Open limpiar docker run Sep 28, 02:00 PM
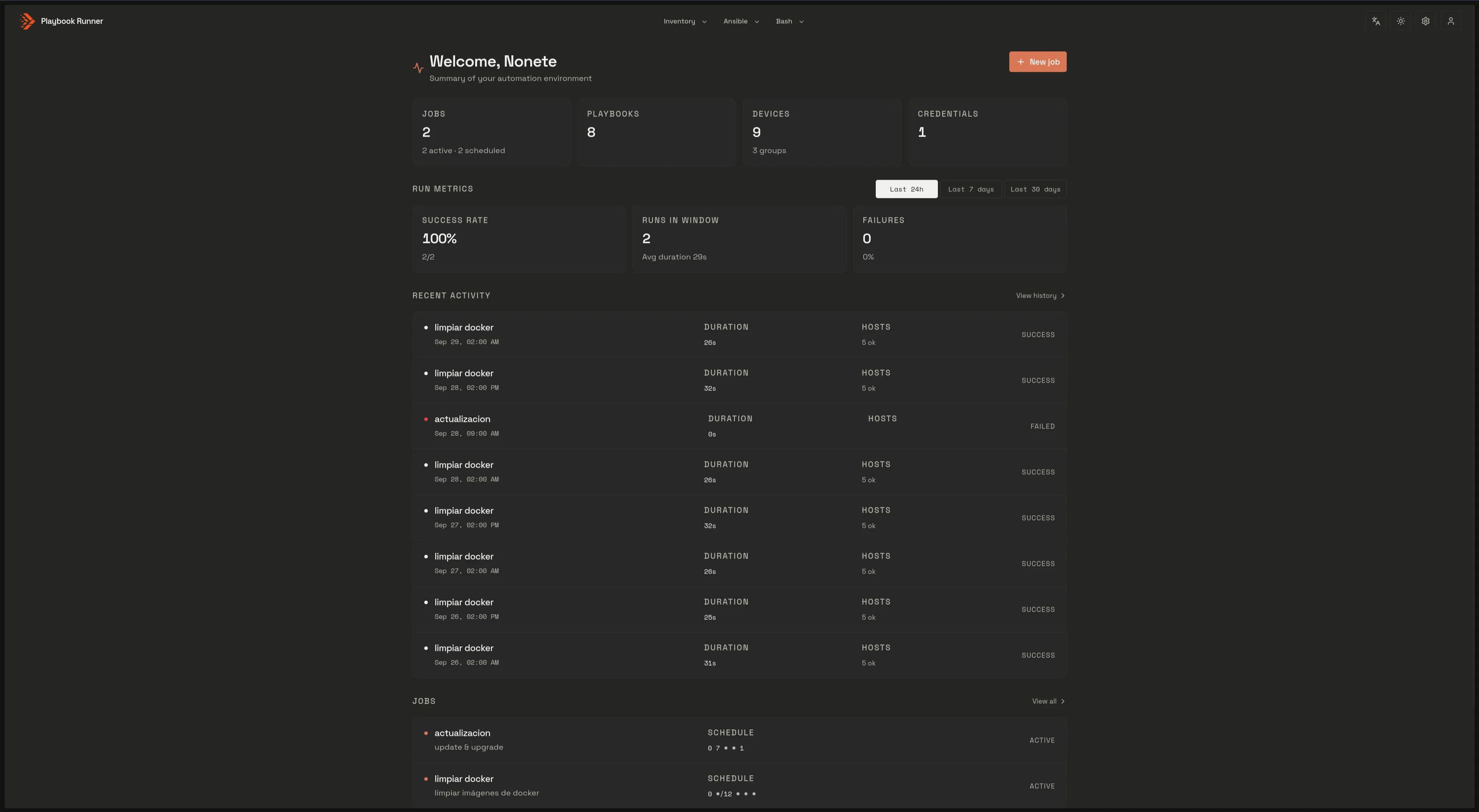 click(739, 381)
